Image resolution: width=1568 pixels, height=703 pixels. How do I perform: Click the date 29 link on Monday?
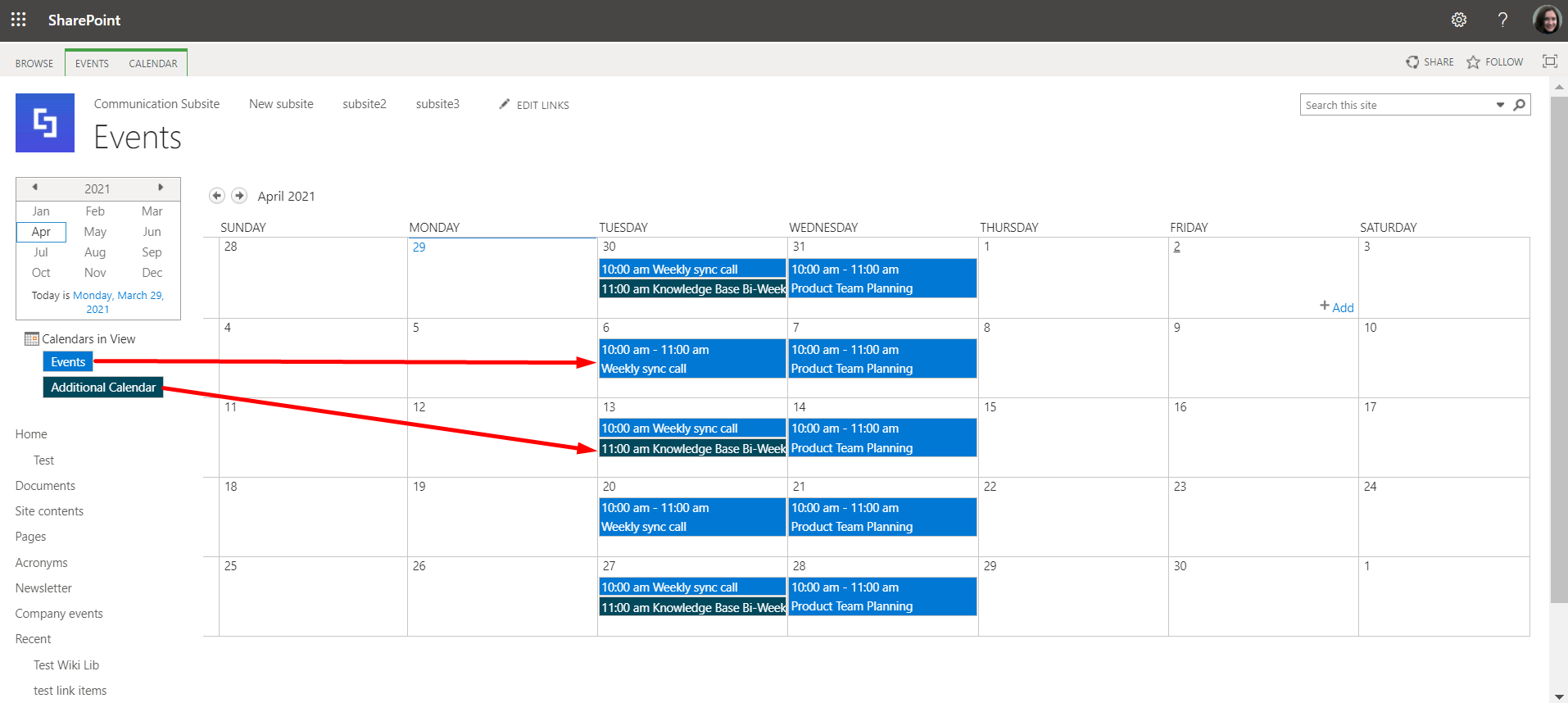click(x=419, y=247)
